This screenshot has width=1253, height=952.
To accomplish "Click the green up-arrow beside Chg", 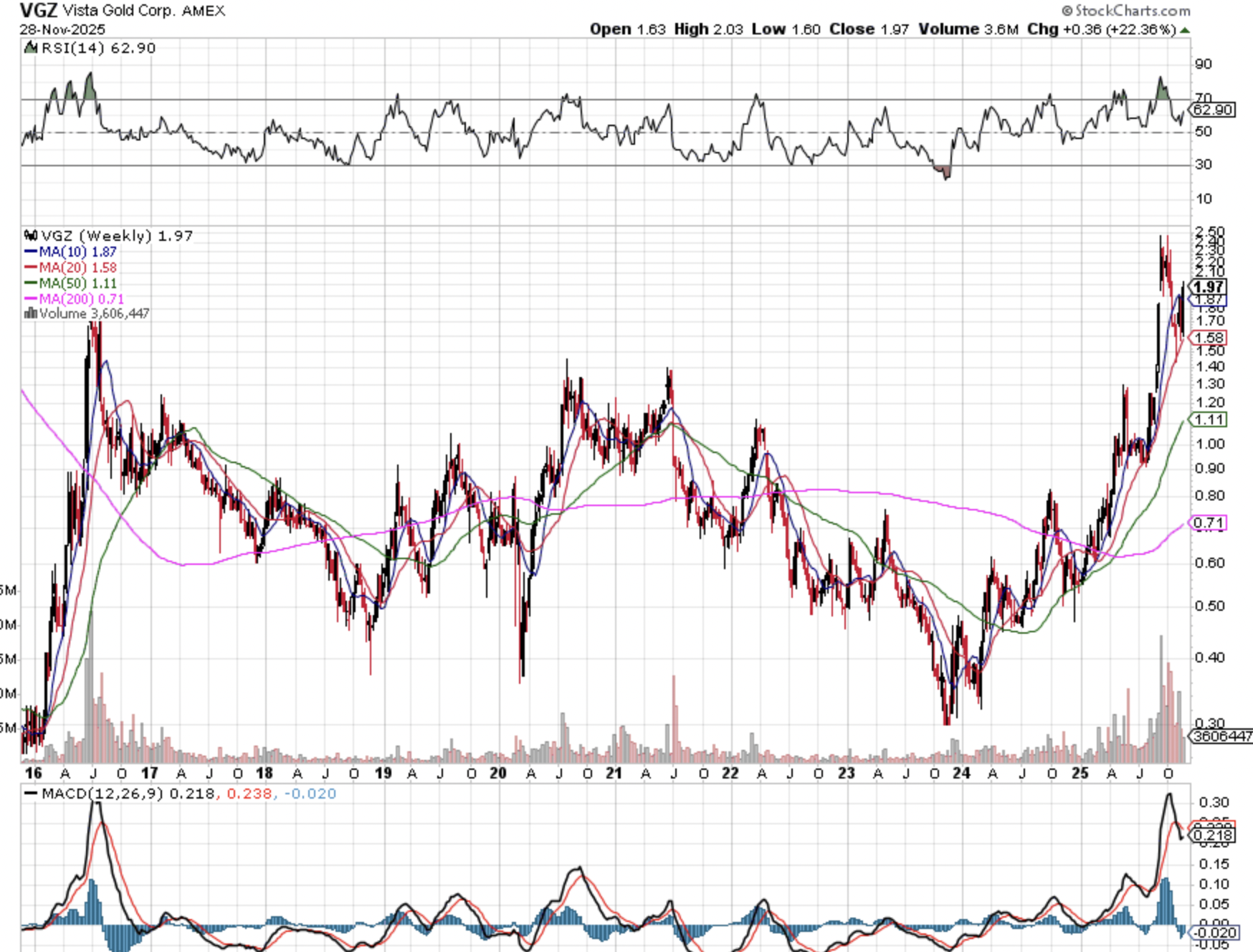I will pyautogui.click(x=1185, y=30).
